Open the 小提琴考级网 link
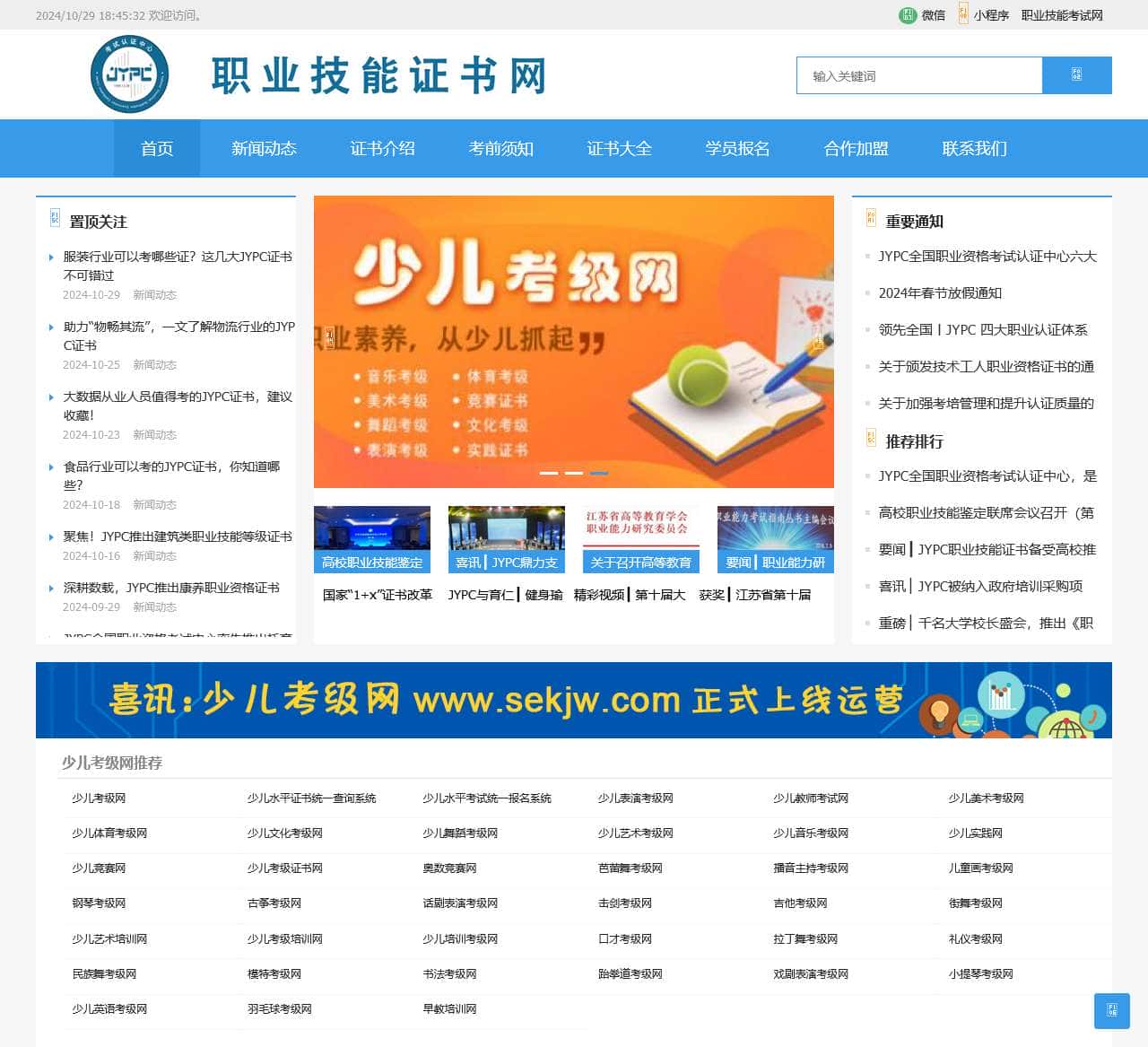The width and height of the screenshot is (1148, 1047). tap(981, 974)
